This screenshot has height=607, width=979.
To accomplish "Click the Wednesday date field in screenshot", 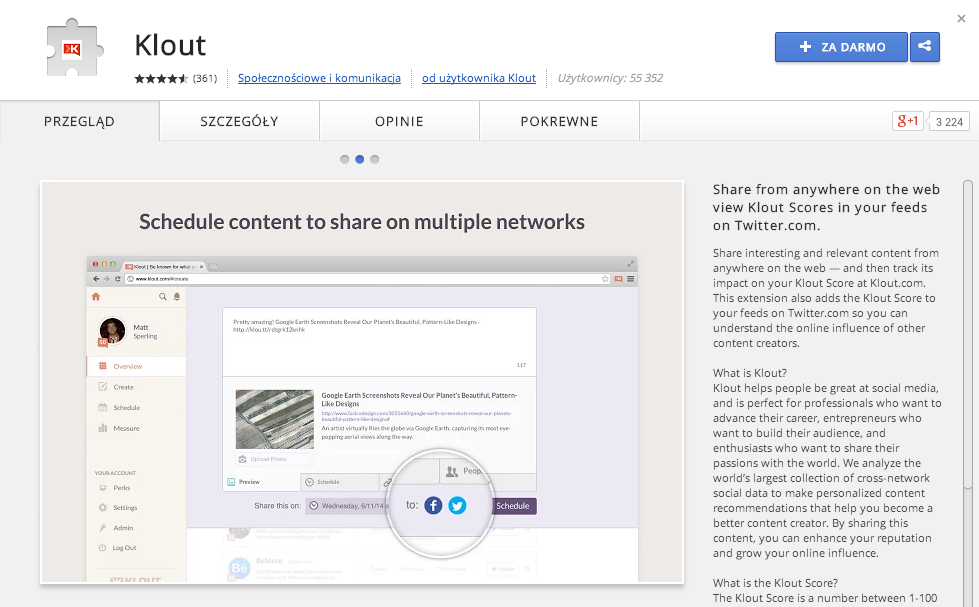I will pos(347,506).
